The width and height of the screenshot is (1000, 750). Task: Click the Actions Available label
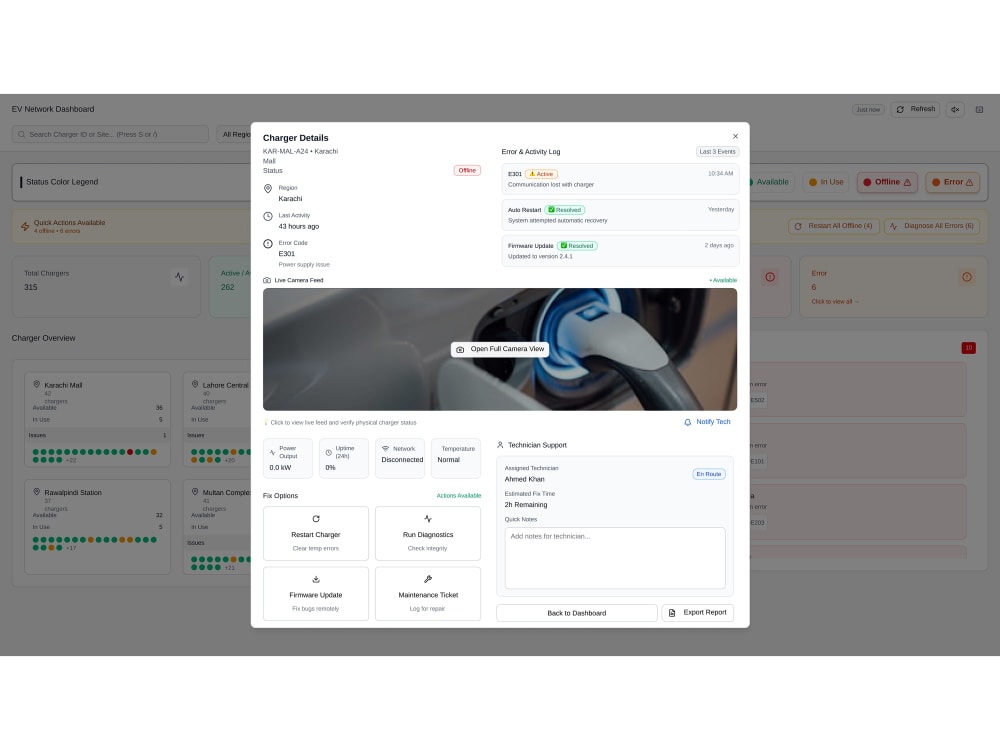[x=459, y=496]
